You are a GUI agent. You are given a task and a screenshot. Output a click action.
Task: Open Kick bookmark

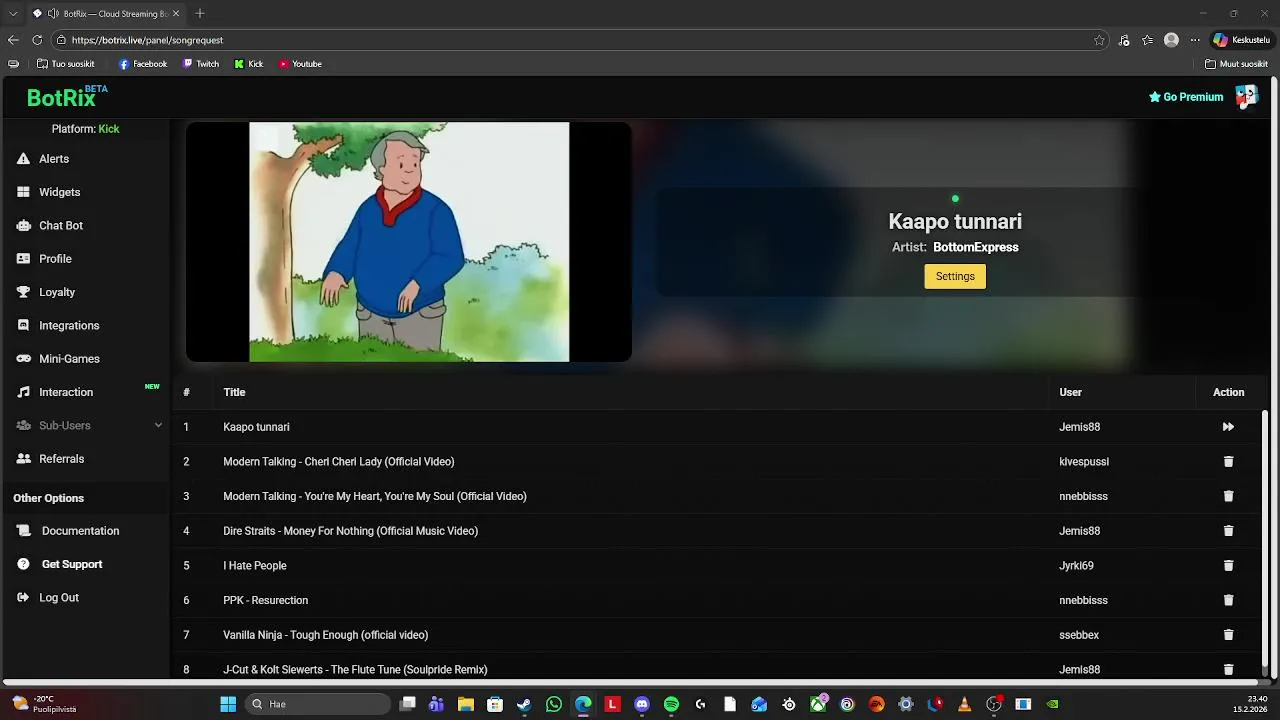point(249,64)
